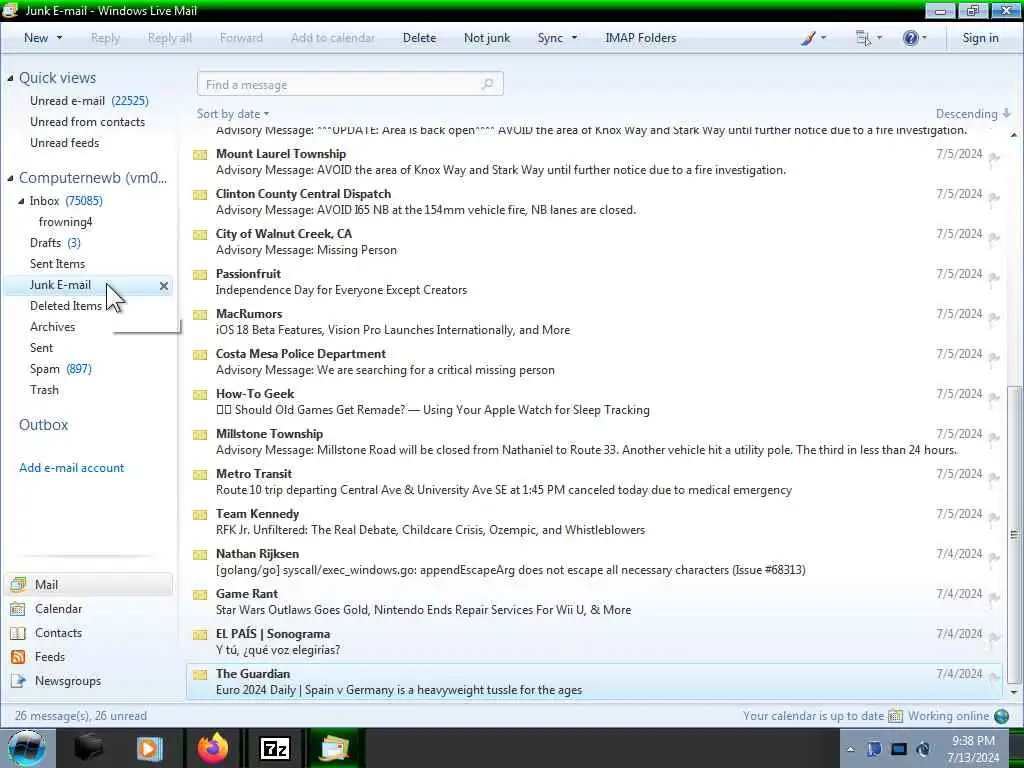
Task: Click the Calendar icon in sidebar
Action: pyautogui.click(x=18, y=609)
